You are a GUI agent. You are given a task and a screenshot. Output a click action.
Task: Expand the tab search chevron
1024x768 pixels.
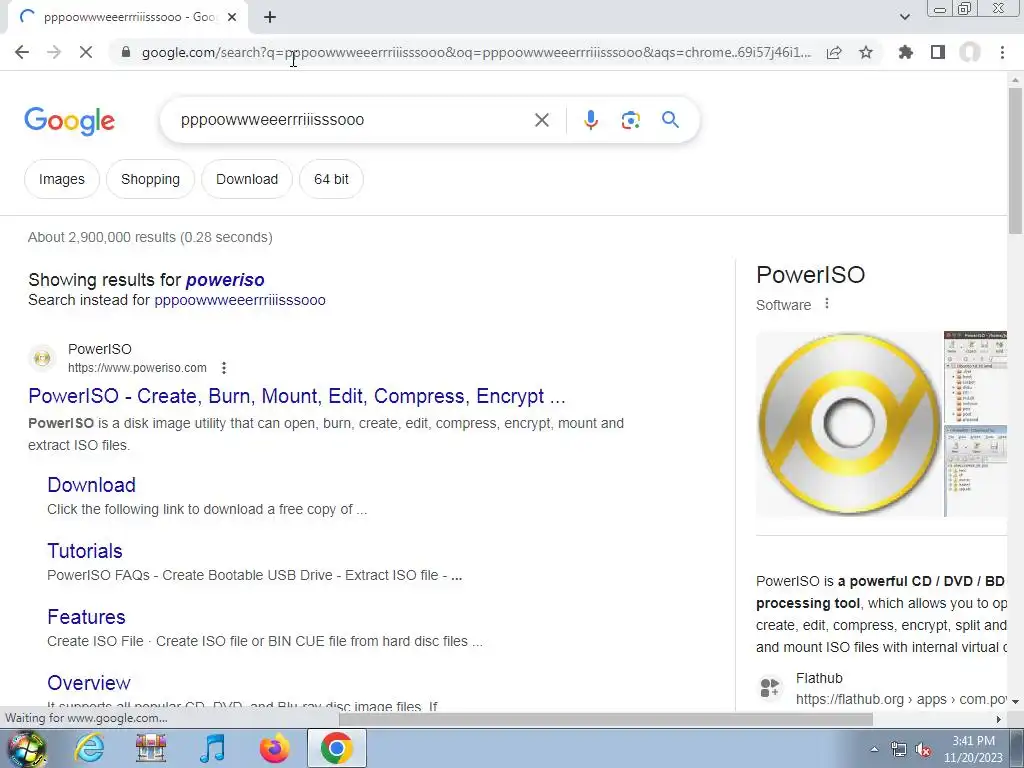point(904,17)
